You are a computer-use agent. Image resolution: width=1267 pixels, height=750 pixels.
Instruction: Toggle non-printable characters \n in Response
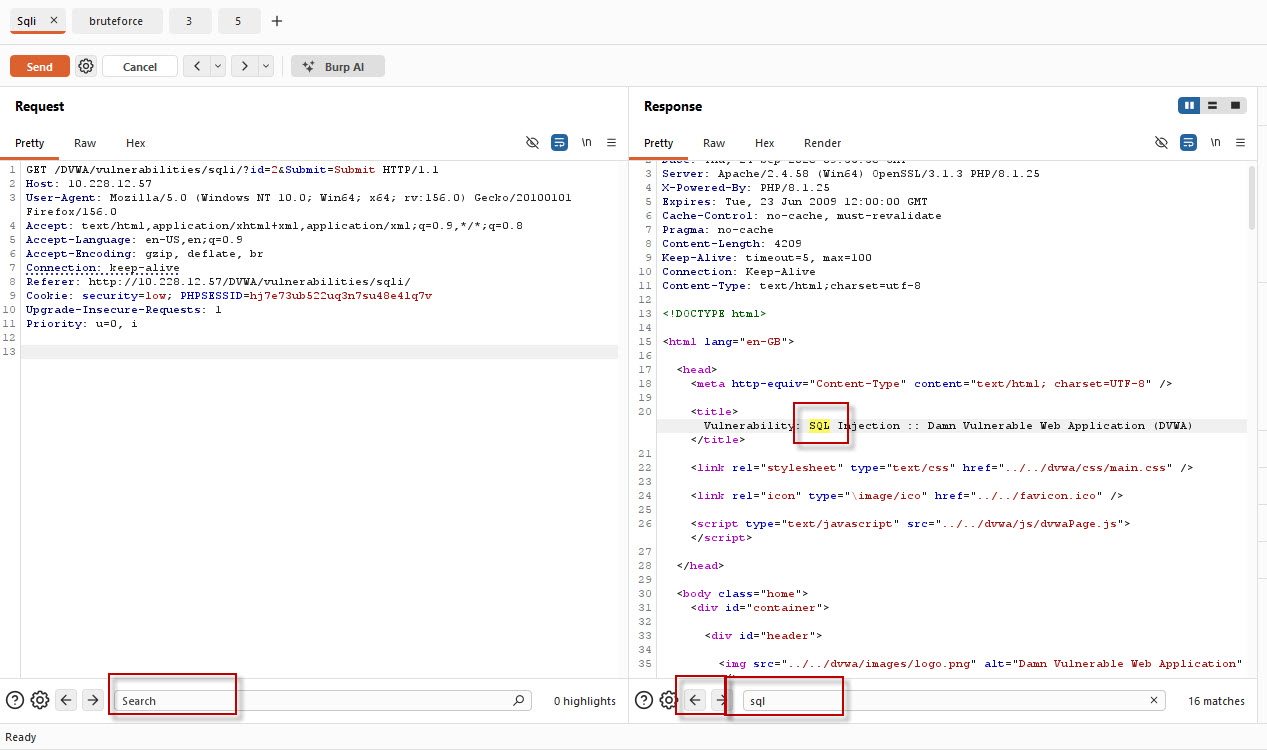(x=1215, y=143)
